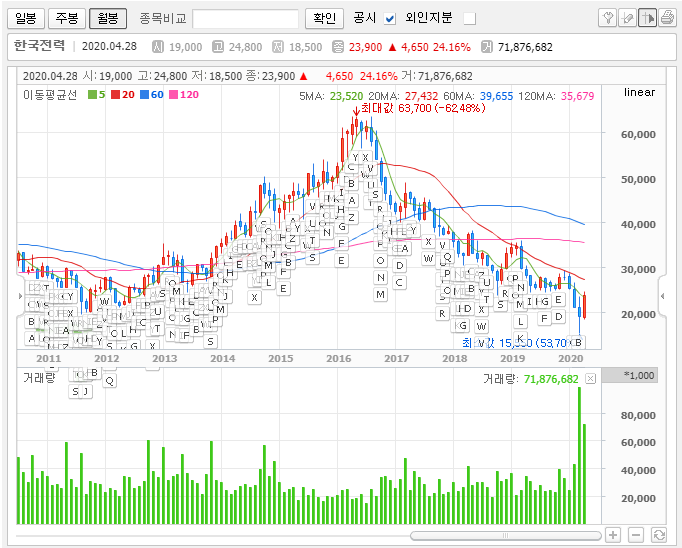Click the *1,000 volume unit label
Image resolution: width=682 pixels, height=548 pixels.
(639, 375)
